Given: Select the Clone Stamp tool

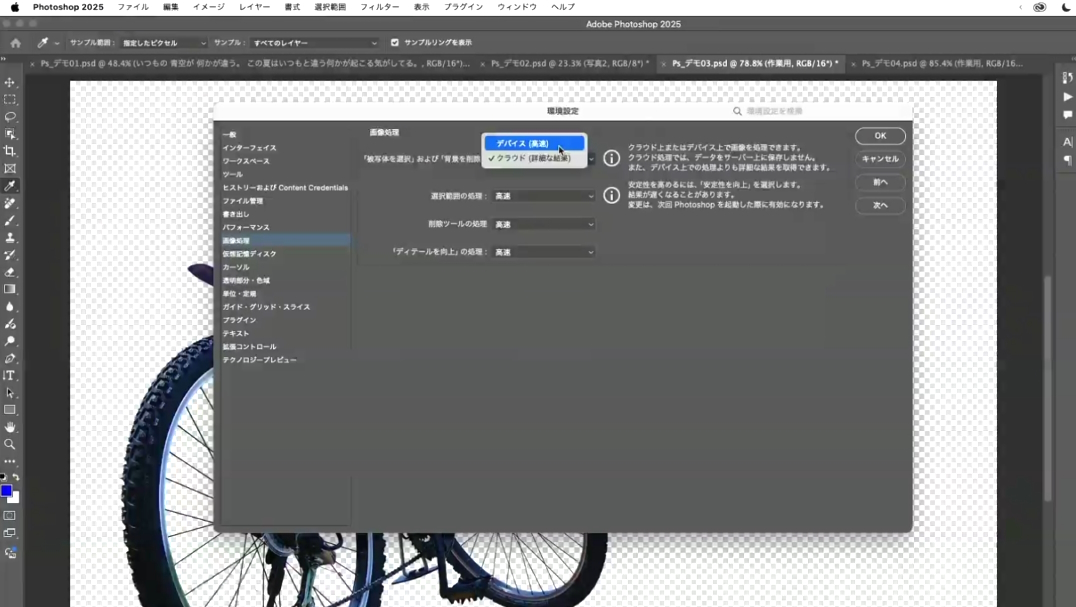Looking at the screenshot, I should point(10,237).
